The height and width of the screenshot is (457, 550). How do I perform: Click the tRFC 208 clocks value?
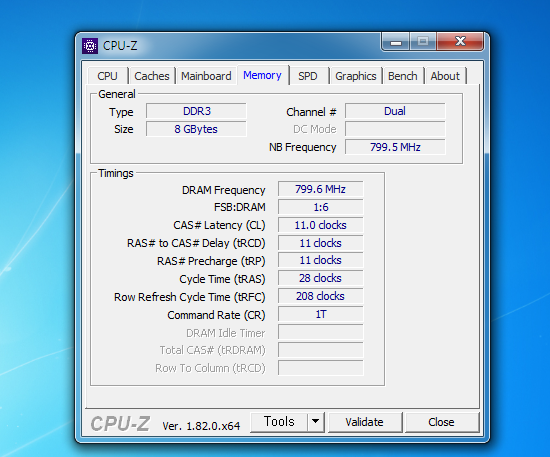pos(321,296)
